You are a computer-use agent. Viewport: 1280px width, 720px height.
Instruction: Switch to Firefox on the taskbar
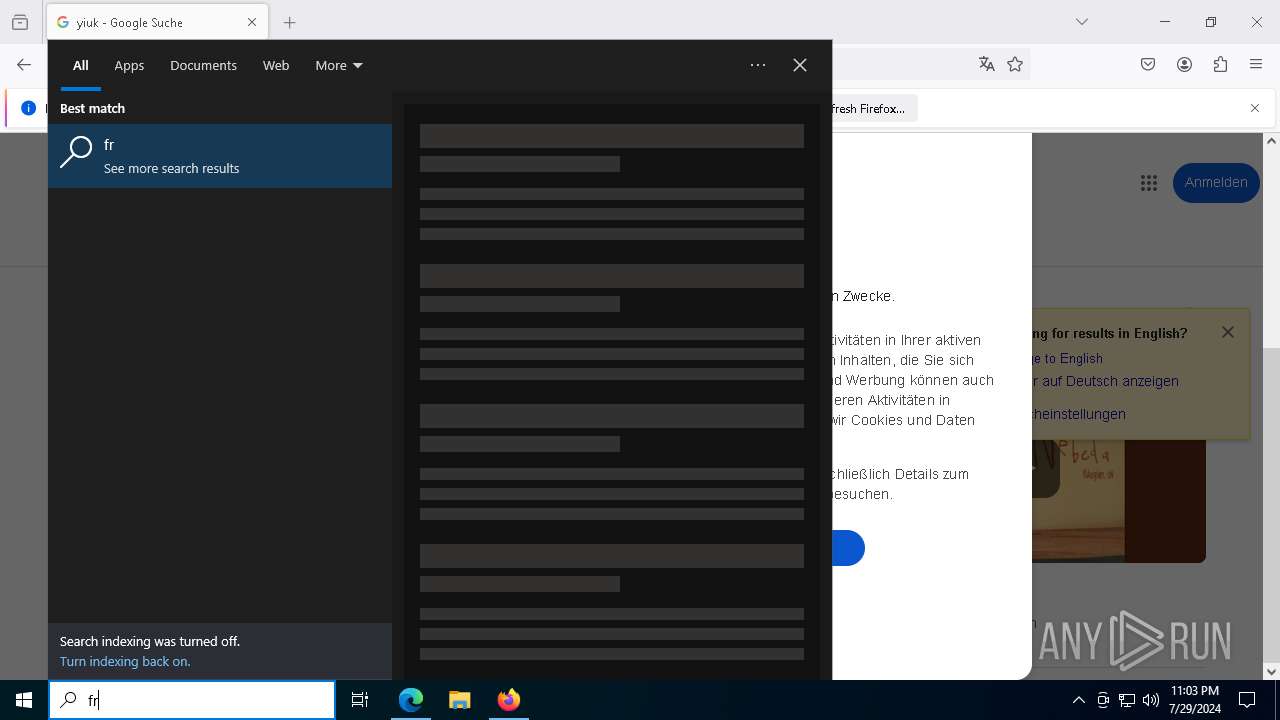point(509,700)
